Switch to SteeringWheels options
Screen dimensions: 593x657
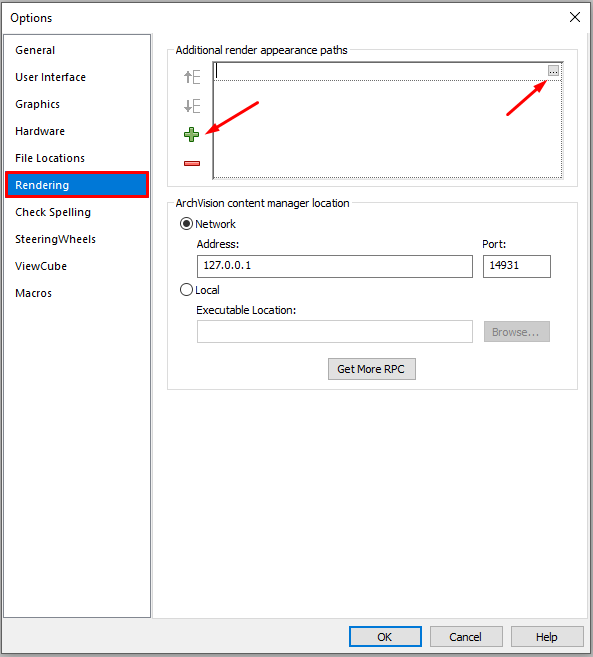[77, 239]
